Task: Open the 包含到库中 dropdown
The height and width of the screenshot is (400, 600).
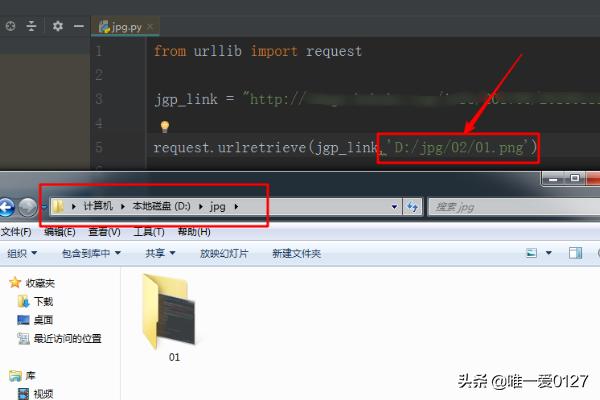Action: pyautogui.click(x=90, y=254)
